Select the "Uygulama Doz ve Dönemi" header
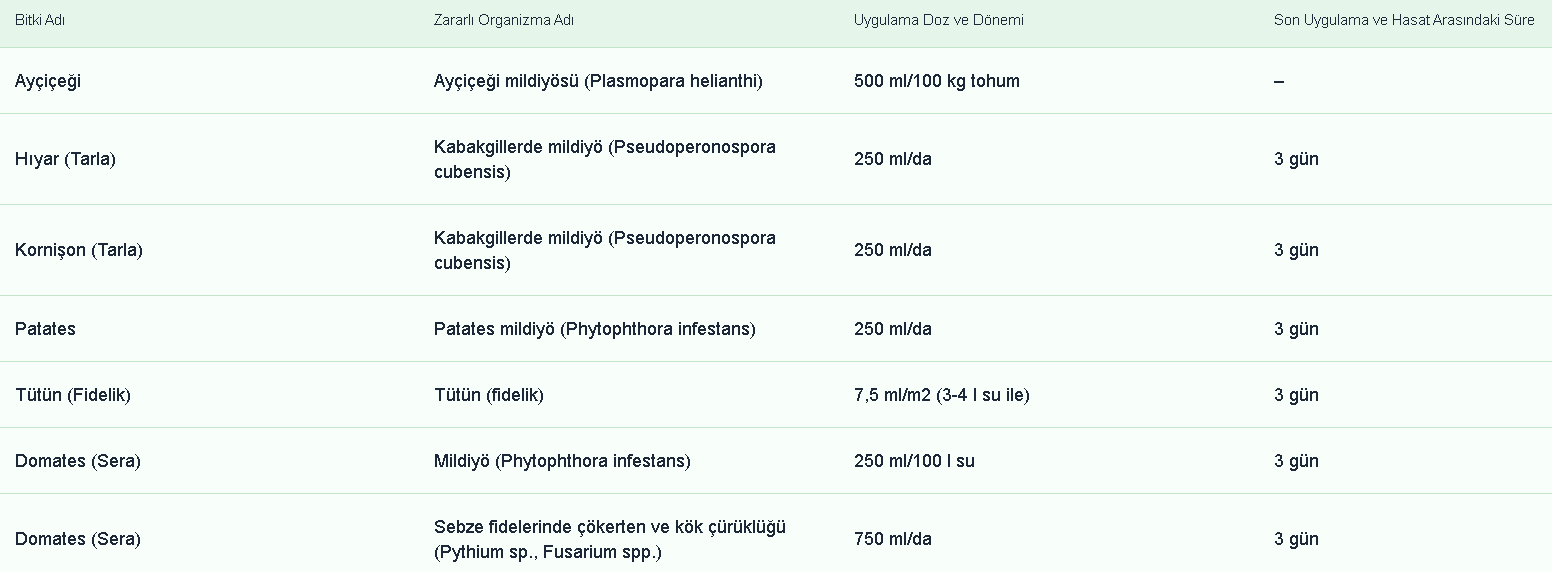This screenshot has width=1552, height=572. (939, 20)
